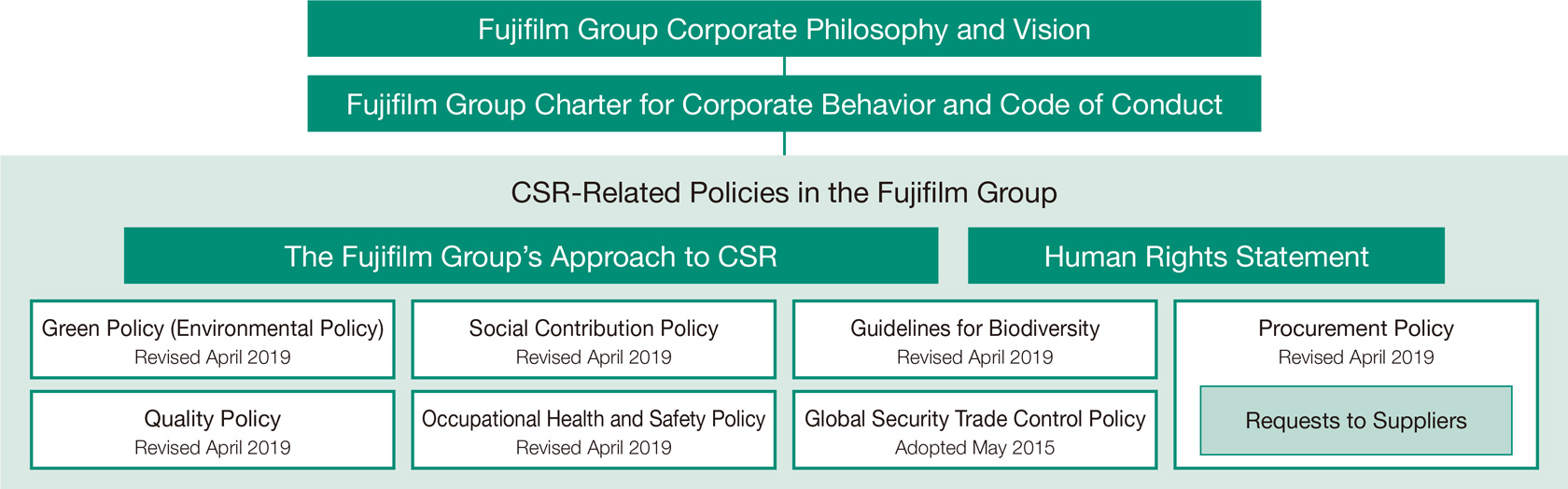Click Green Policy (Environmental Policy) box

click(213, 340)
